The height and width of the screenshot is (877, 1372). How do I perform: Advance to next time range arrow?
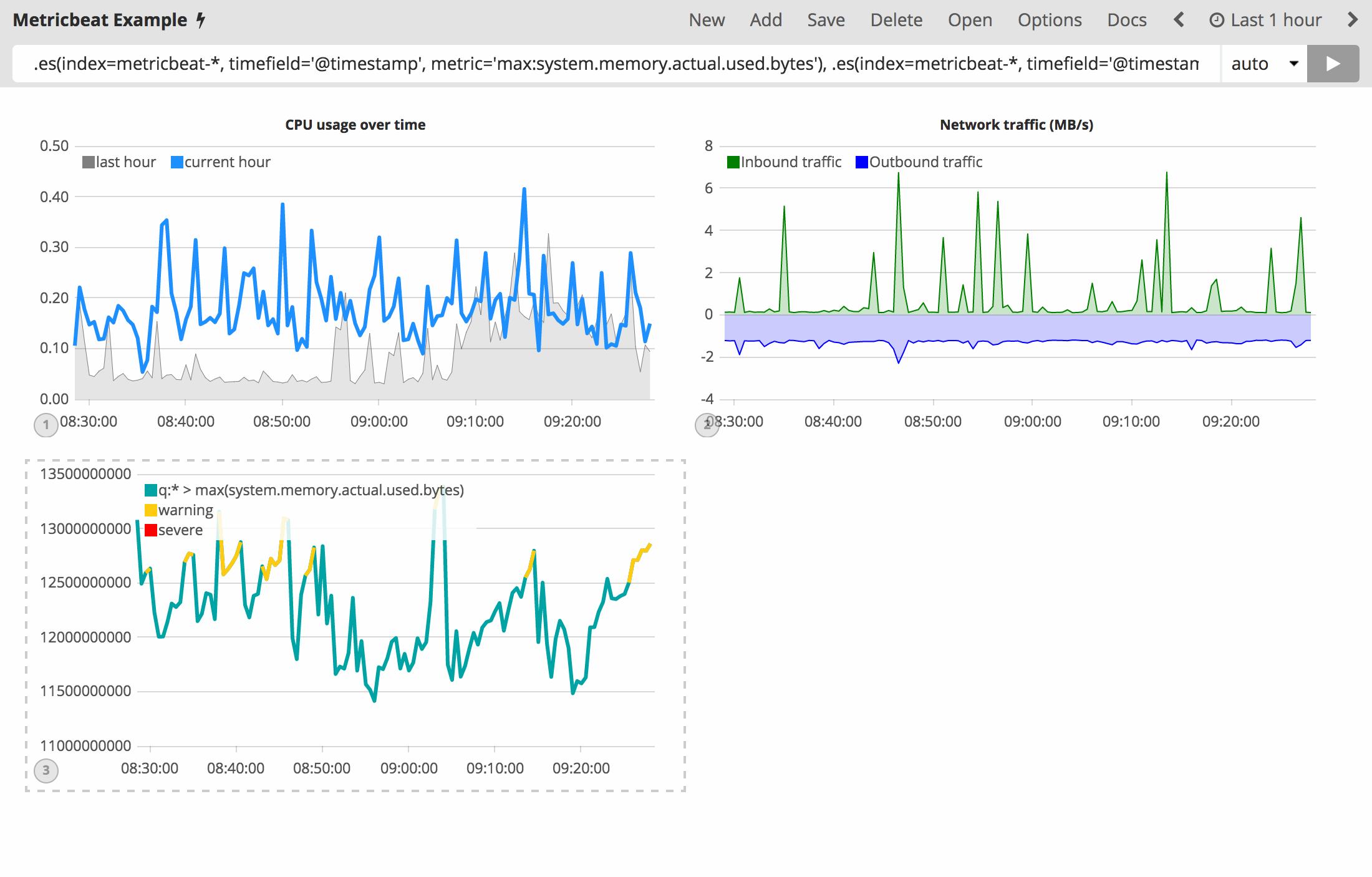tap(1352, 20)
